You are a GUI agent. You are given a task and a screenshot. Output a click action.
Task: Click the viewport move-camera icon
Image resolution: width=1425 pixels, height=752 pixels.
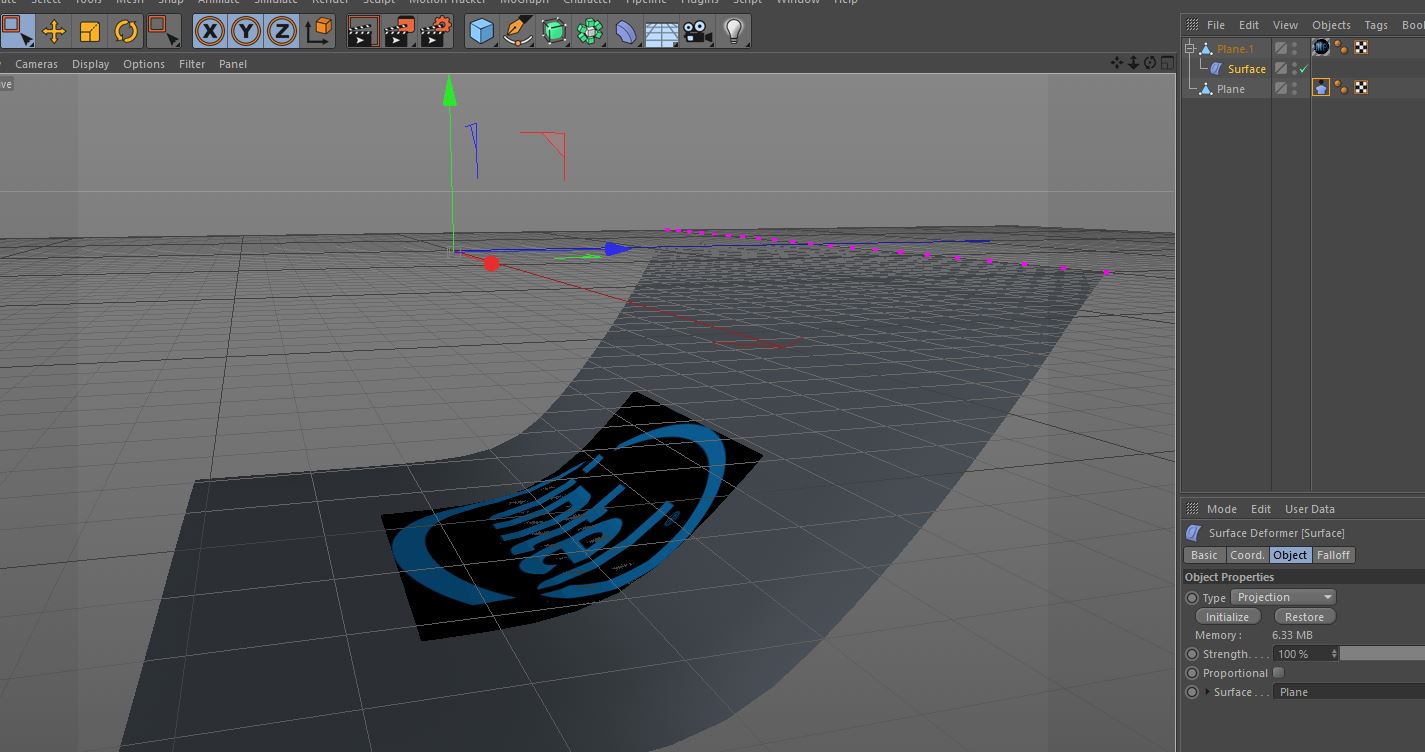coord(1117,63)
